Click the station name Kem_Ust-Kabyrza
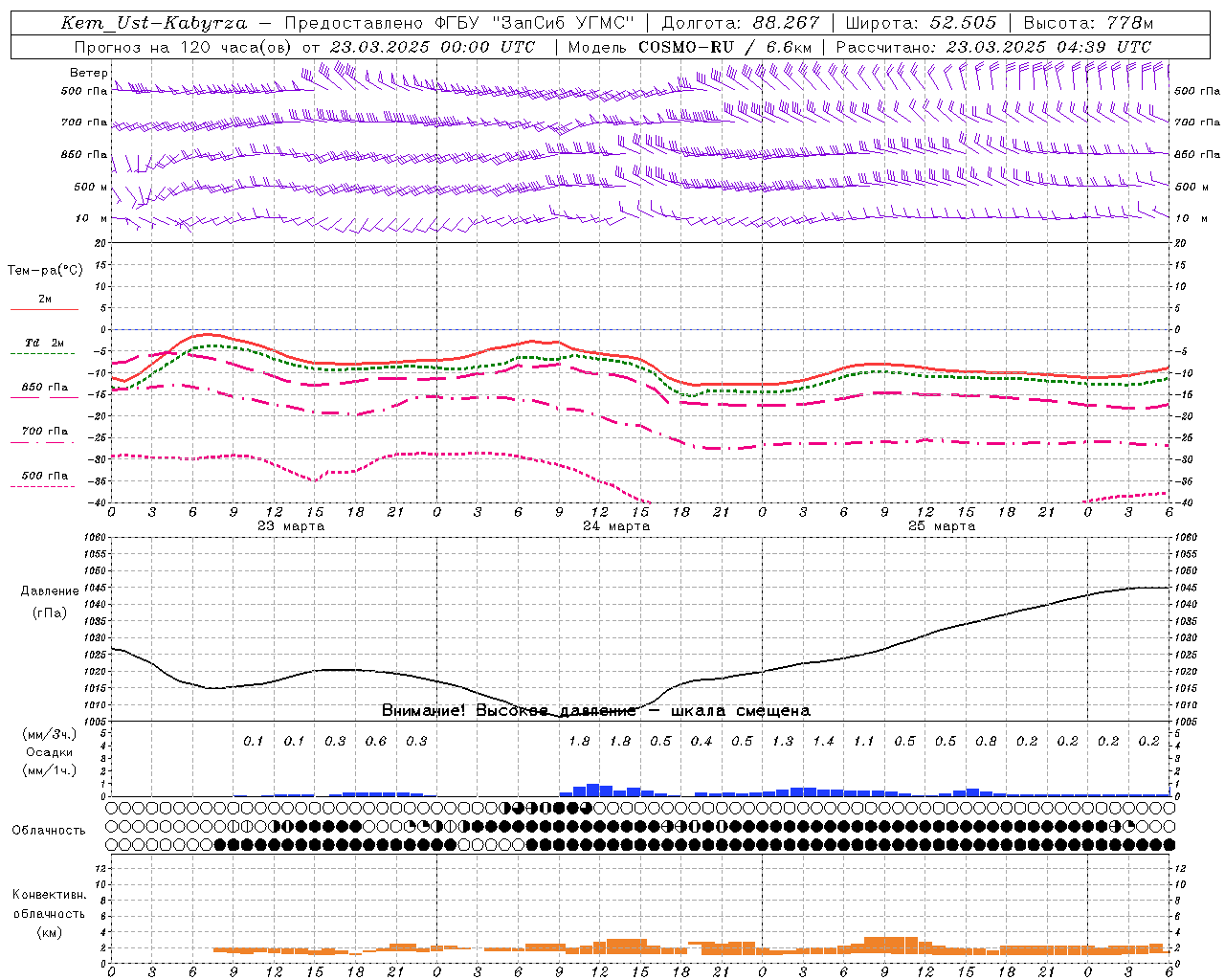The height and width of the screenshot is (980, 1225). point(153,23)
